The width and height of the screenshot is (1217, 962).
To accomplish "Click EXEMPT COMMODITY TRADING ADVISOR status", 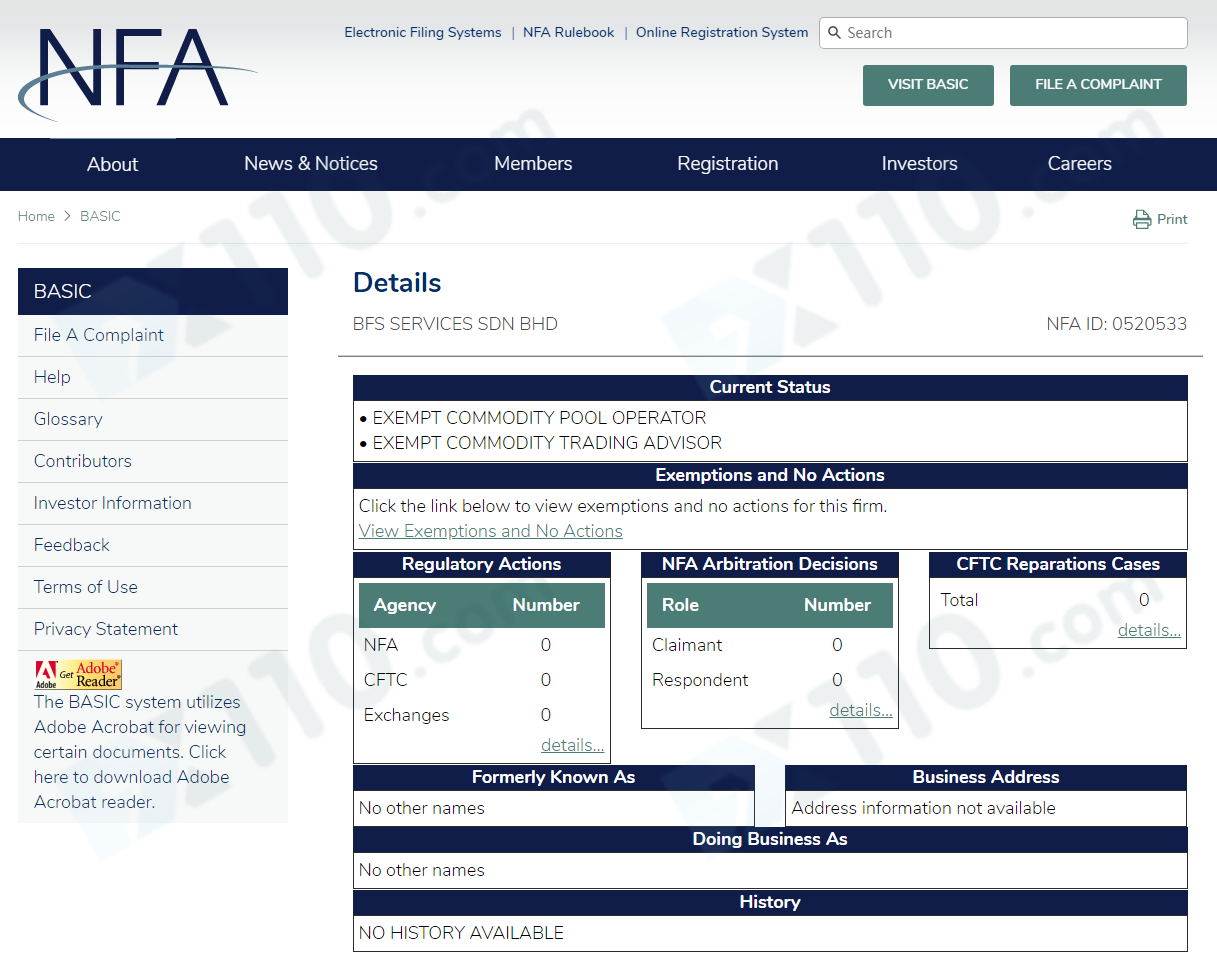I will tap(547, 443).
